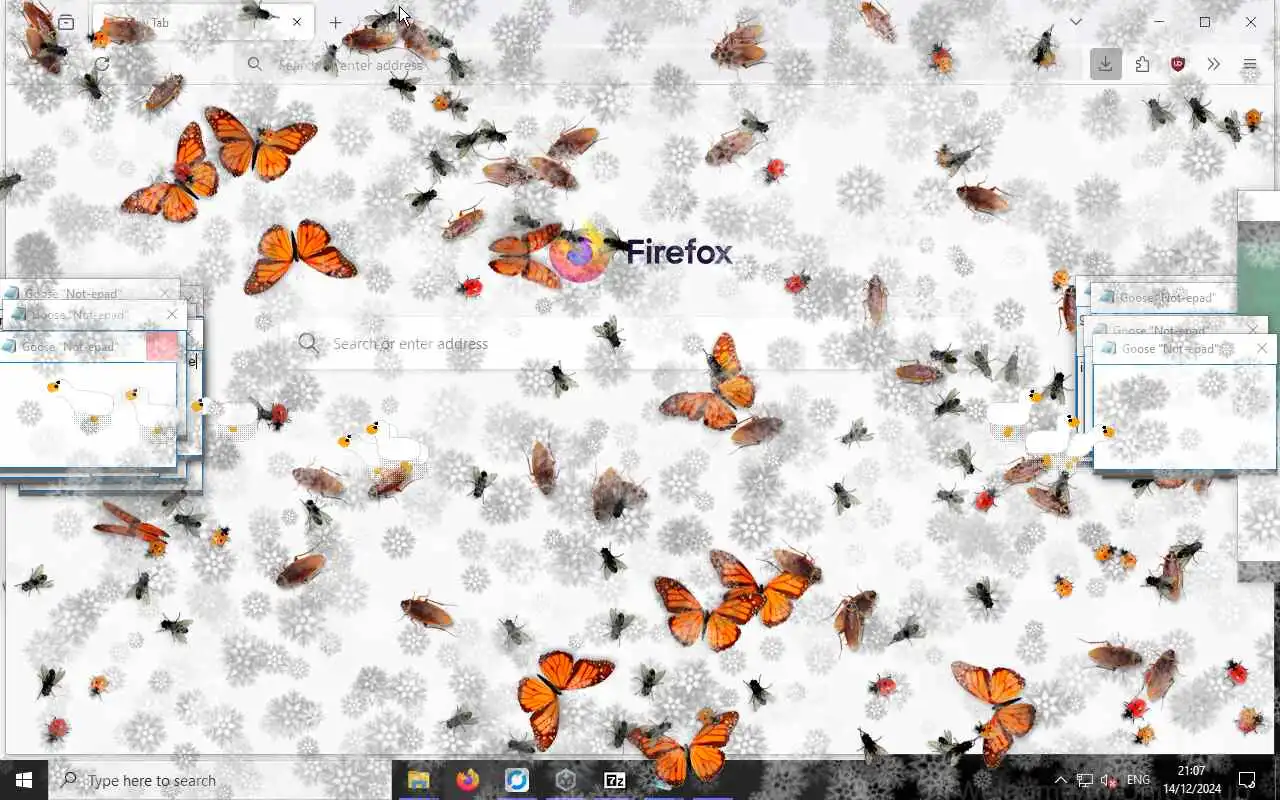Open the Extensions puzzle-piece menu
This screenshot has width=1280, height=800.
pyautogui.click(x=1142, y=64)
